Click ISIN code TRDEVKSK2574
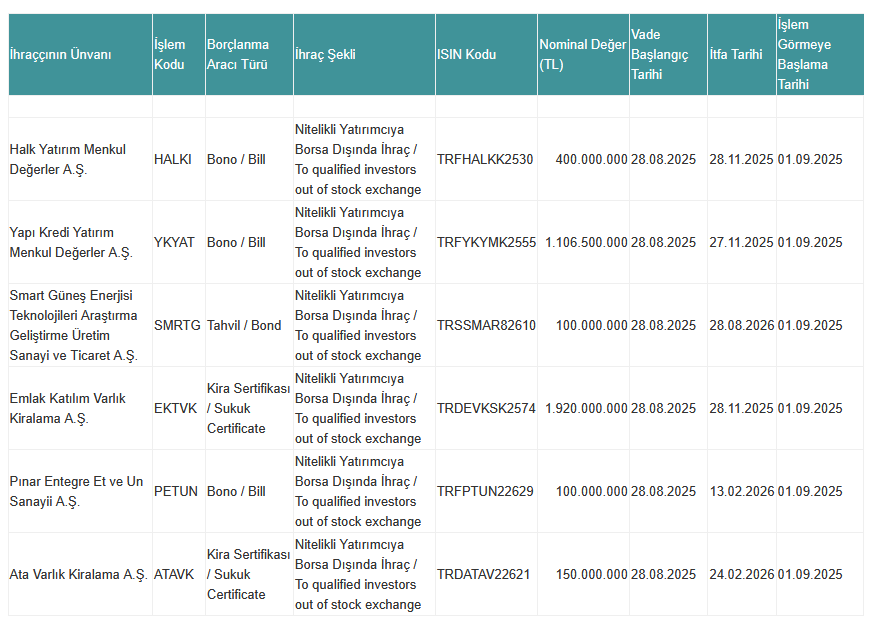This screenshot has height=629, width=876. pos(486,408)
